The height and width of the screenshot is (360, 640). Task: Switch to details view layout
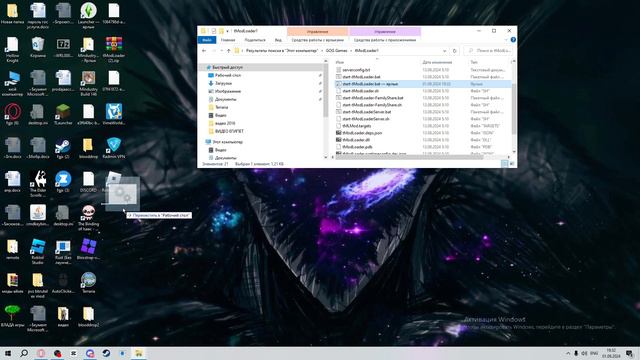504,164
